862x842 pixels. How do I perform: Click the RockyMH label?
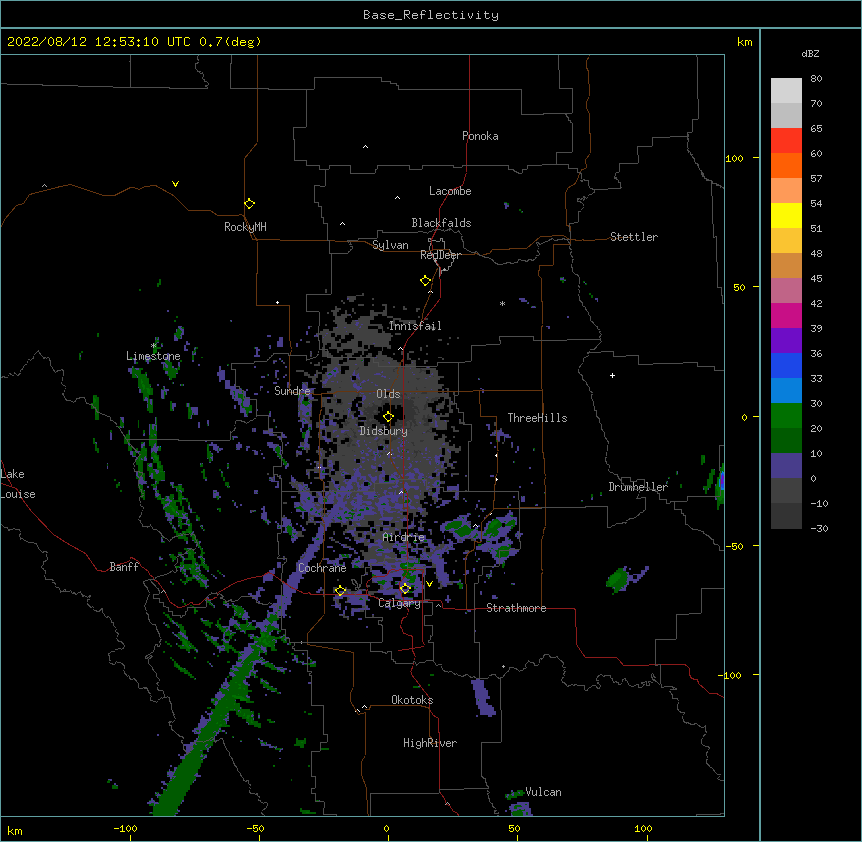click(x=245, y=227)
